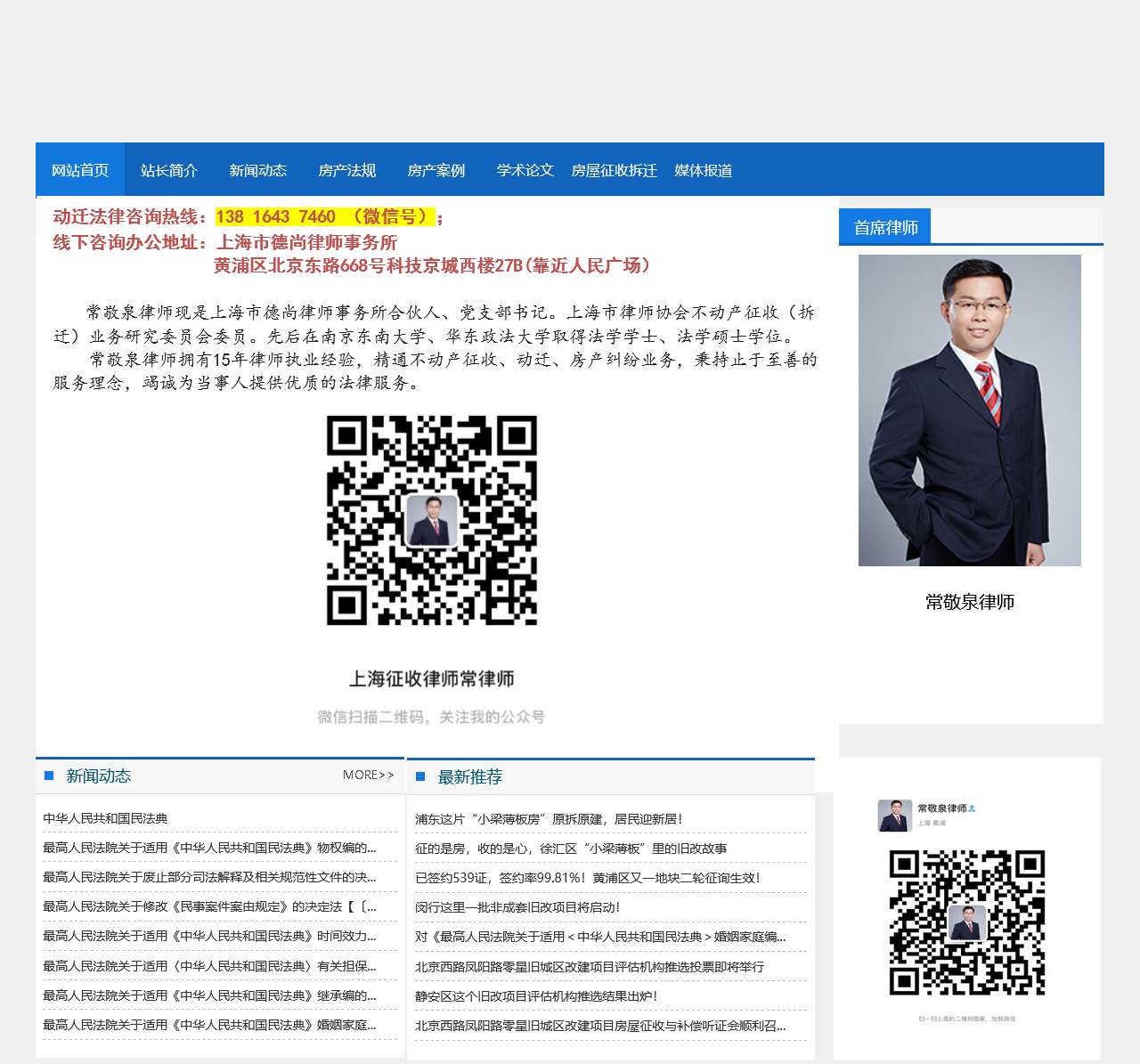Open article 已签约539证 签约率99.81%
Viewport: 1140px width, 1064px height.
588,878
